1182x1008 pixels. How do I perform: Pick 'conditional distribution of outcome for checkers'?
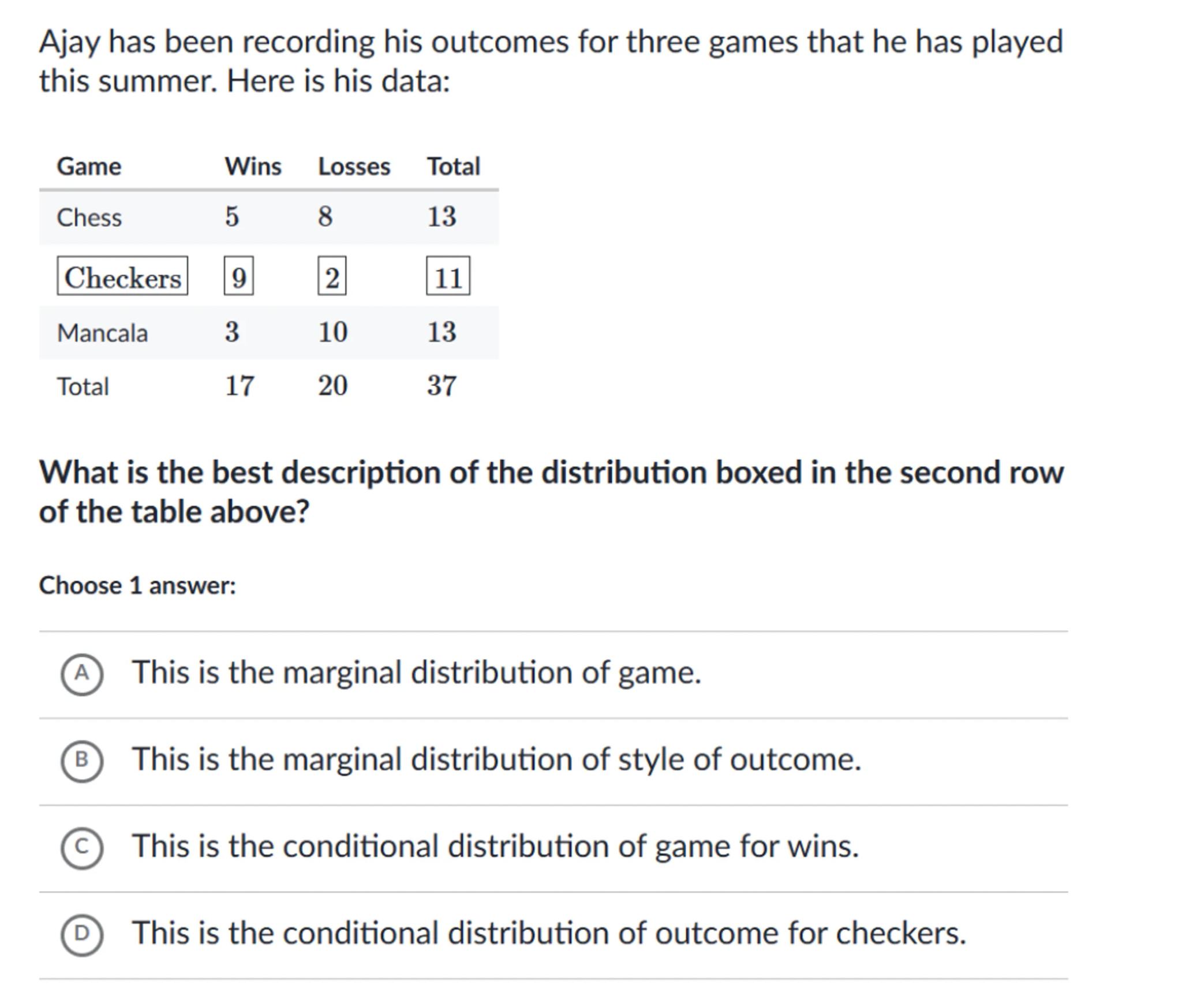(x=548, y=933)
